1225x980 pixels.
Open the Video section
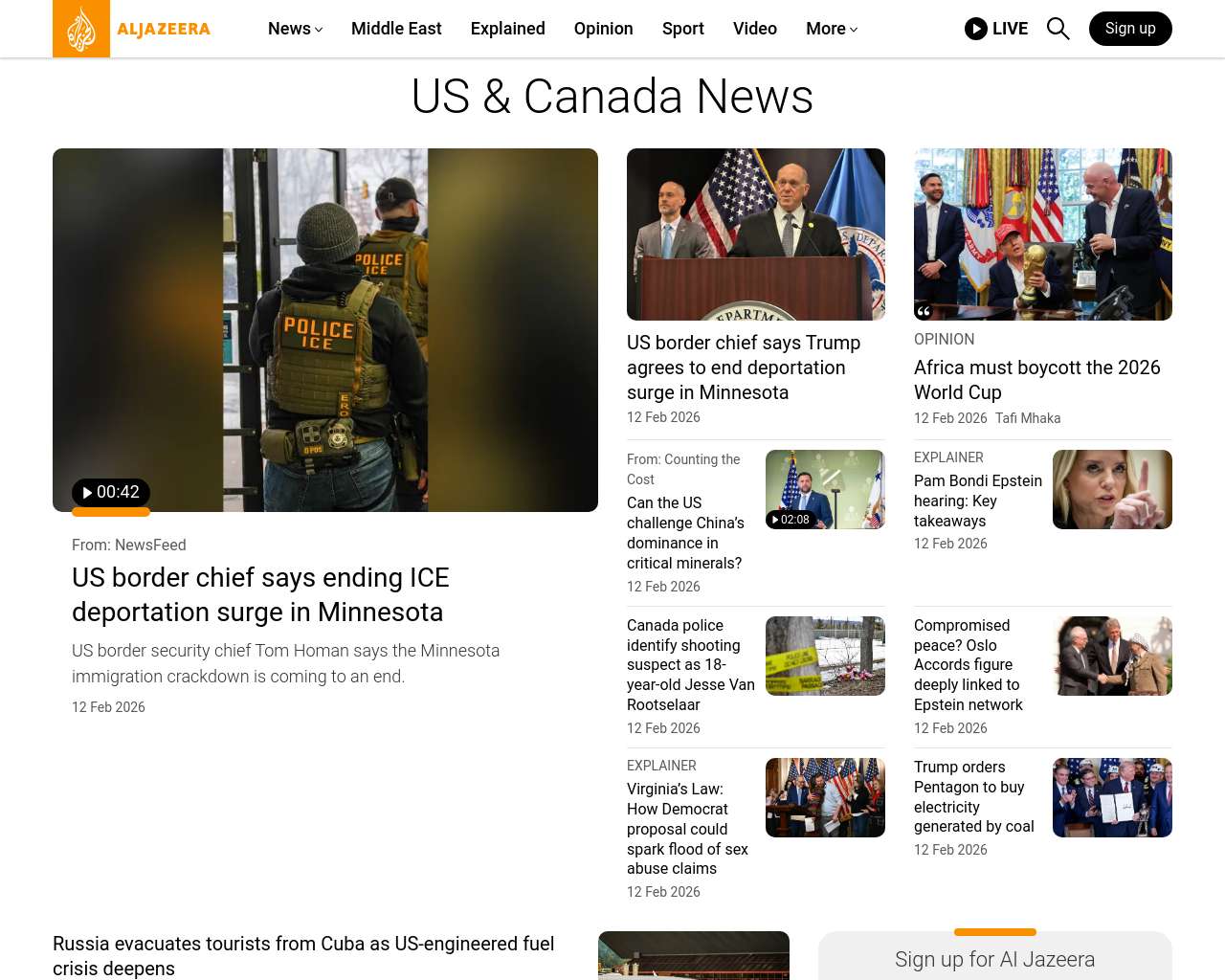tap(755, 29)
